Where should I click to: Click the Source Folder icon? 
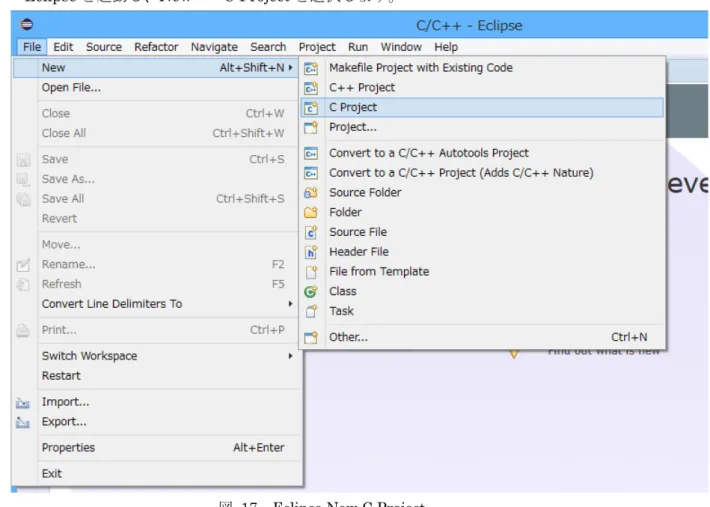[311, 193]
